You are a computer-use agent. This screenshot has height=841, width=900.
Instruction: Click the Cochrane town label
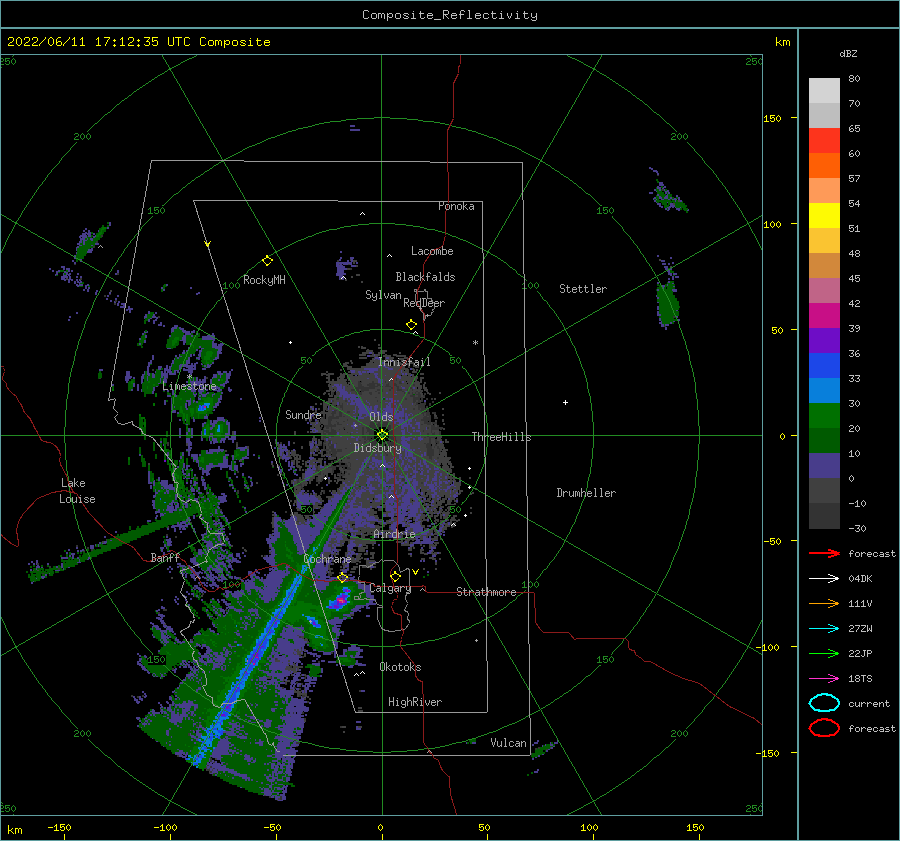[327, 559]
